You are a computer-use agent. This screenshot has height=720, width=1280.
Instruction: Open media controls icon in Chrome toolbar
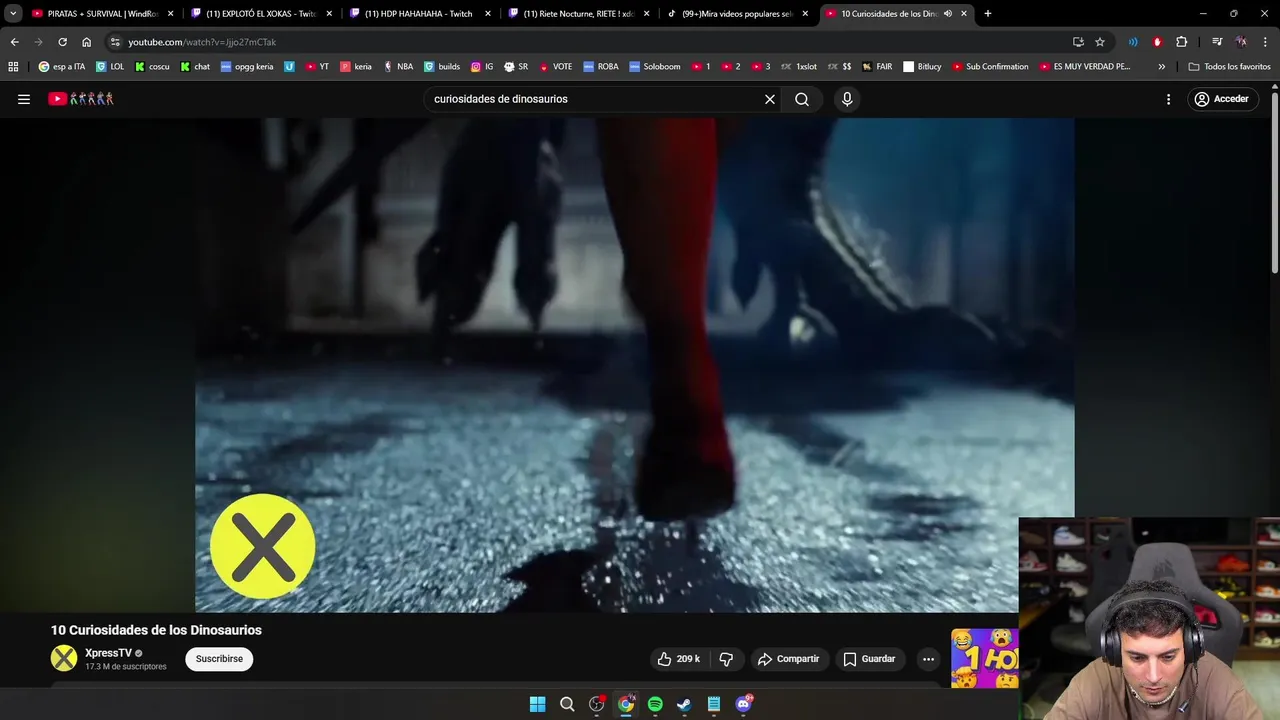coord(1217,42)
